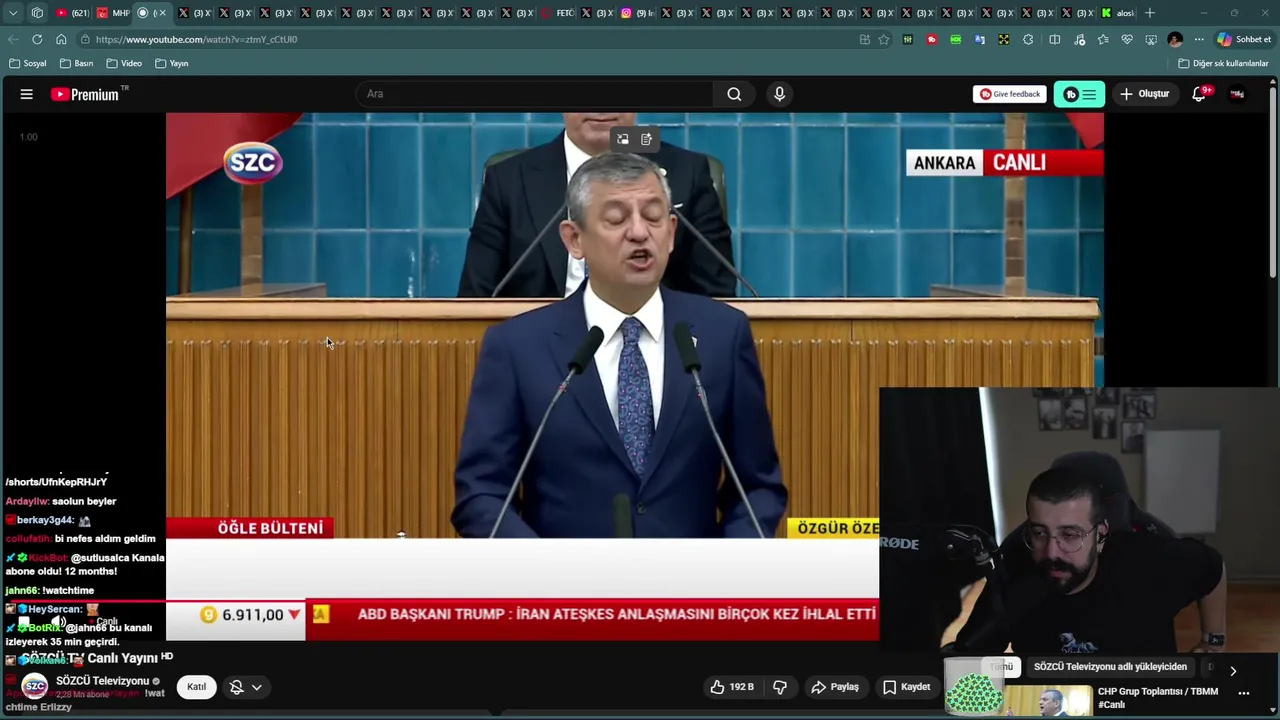Like the video with thumbs up 192 B
This screenshot has width=1280, height=720.
[x=732, y=687]
